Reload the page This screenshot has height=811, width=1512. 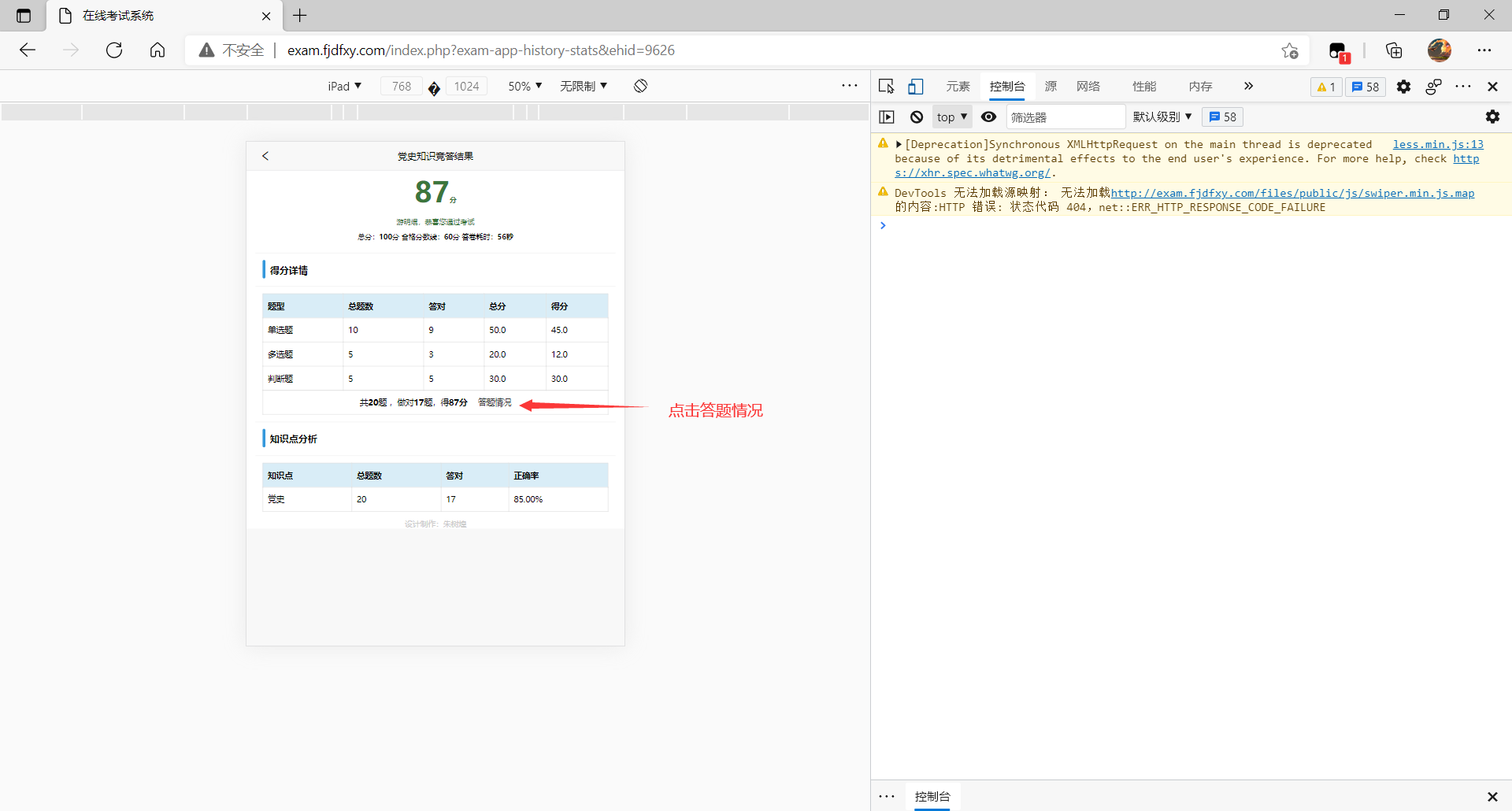[114, 50]
